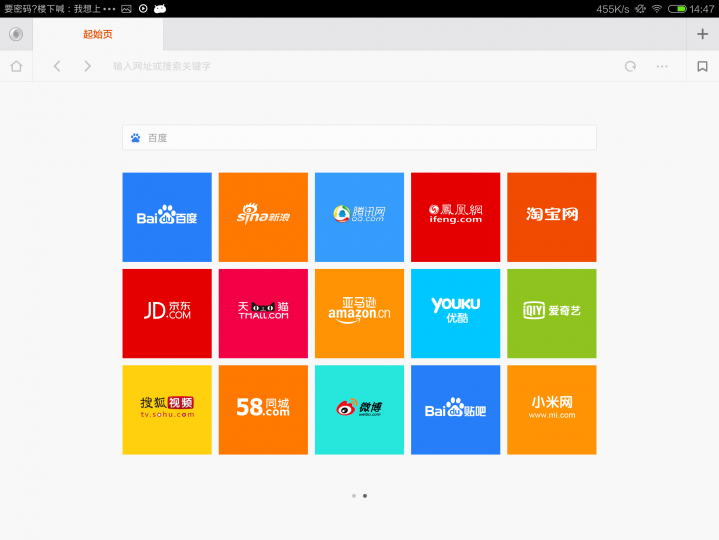Click the Baidu paw search engine icon
Viewport: 719px width, 540px height.
click(135, 138)
